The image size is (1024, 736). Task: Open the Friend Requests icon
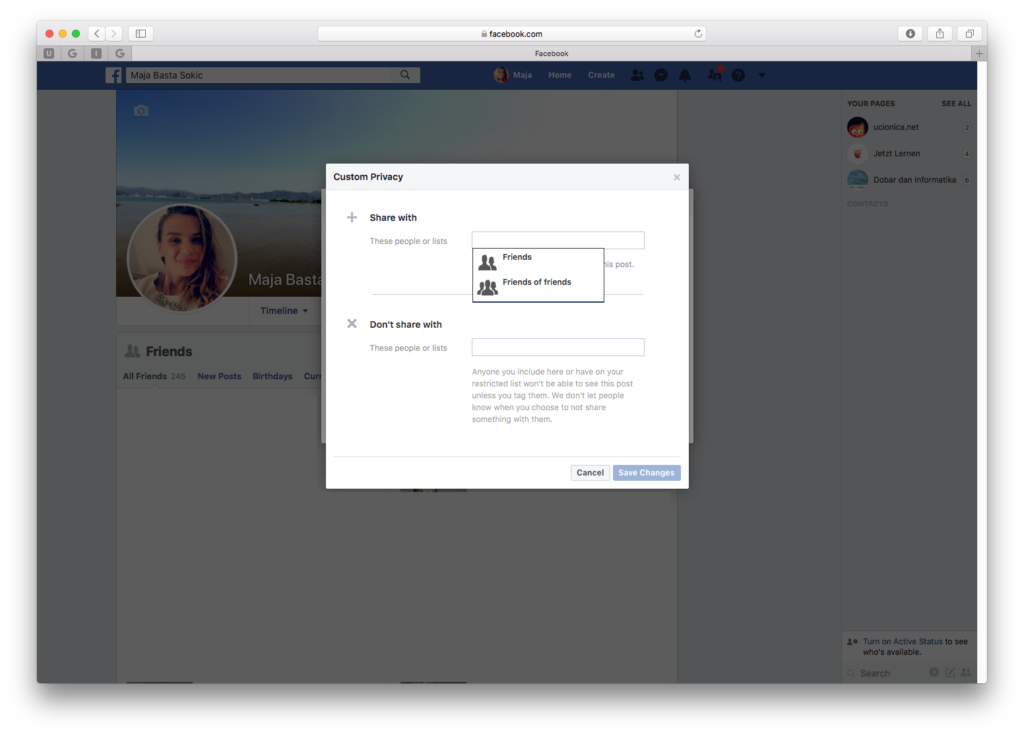pos(637,75)
